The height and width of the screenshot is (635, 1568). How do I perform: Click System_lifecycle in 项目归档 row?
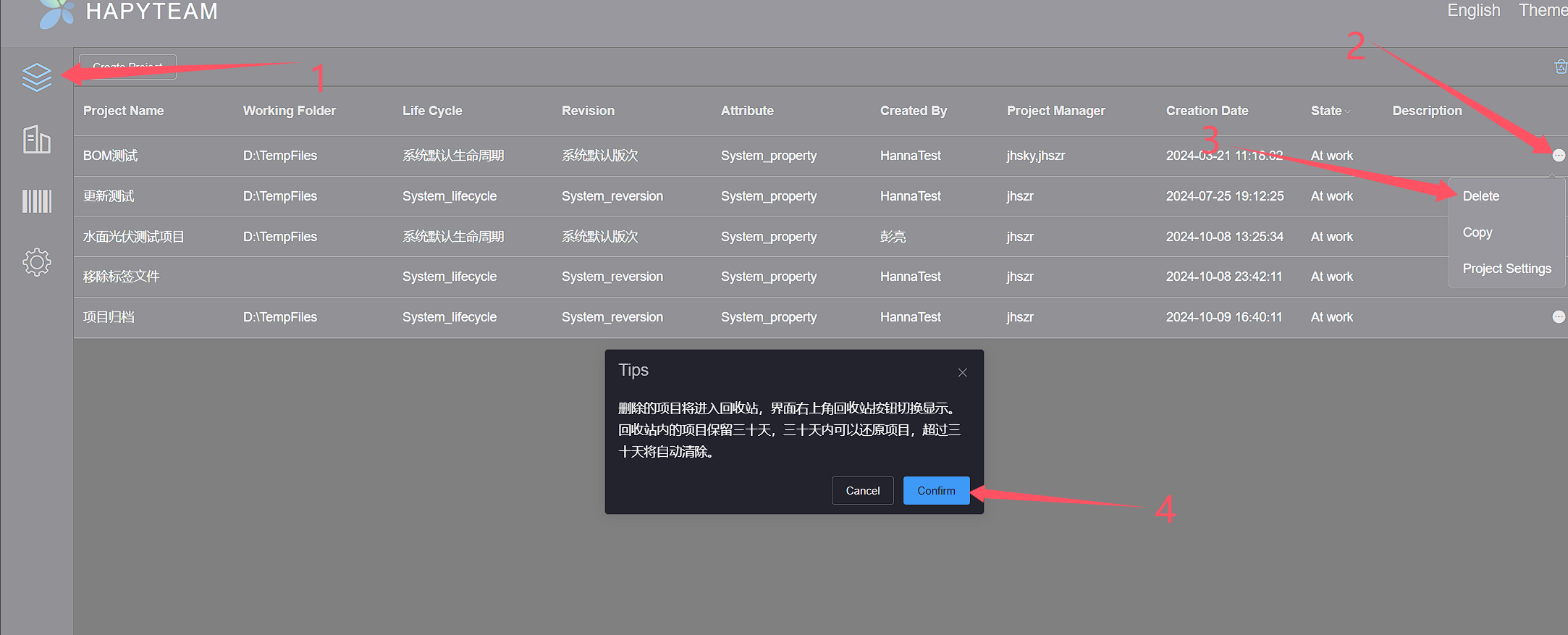tap(449, 317)
